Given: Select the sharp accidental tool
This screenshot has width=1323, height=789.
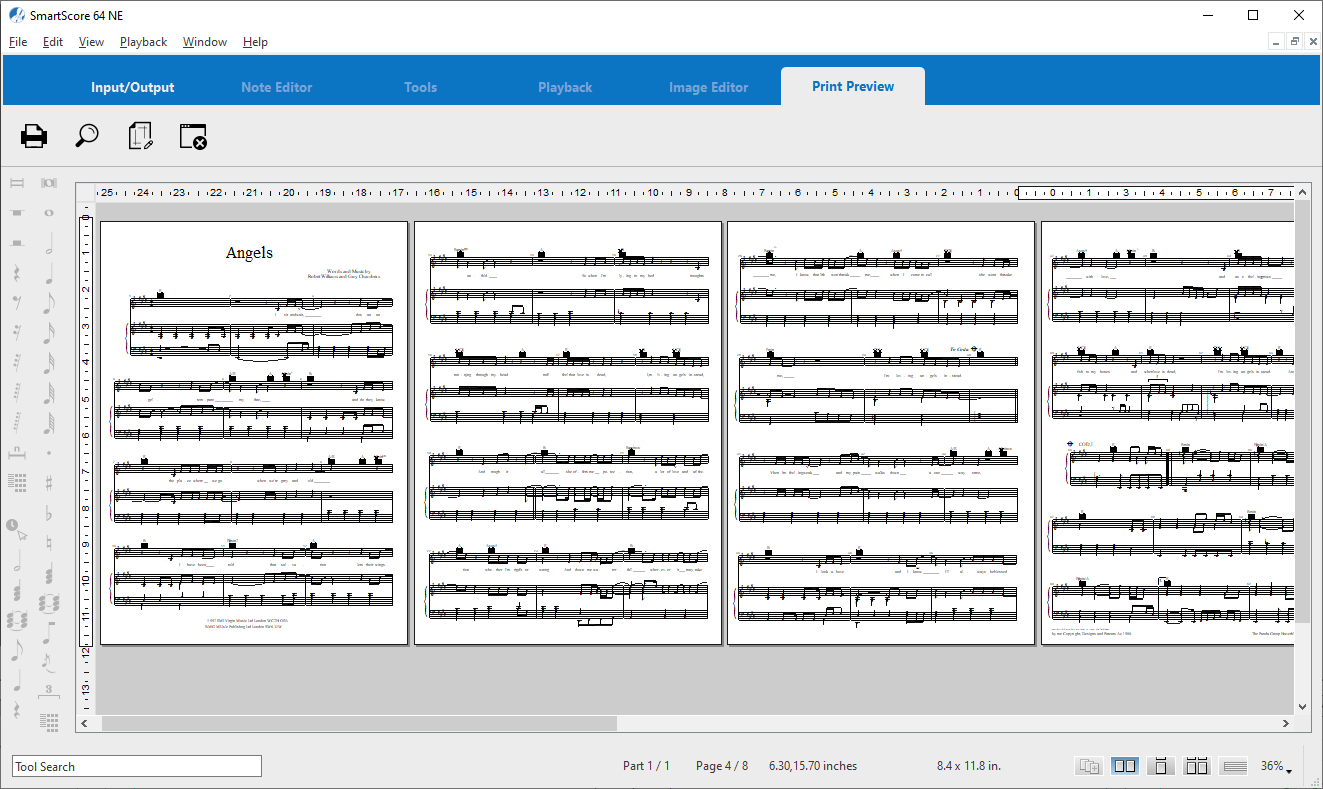Looking at the screenshot, I should click(48, 482).
